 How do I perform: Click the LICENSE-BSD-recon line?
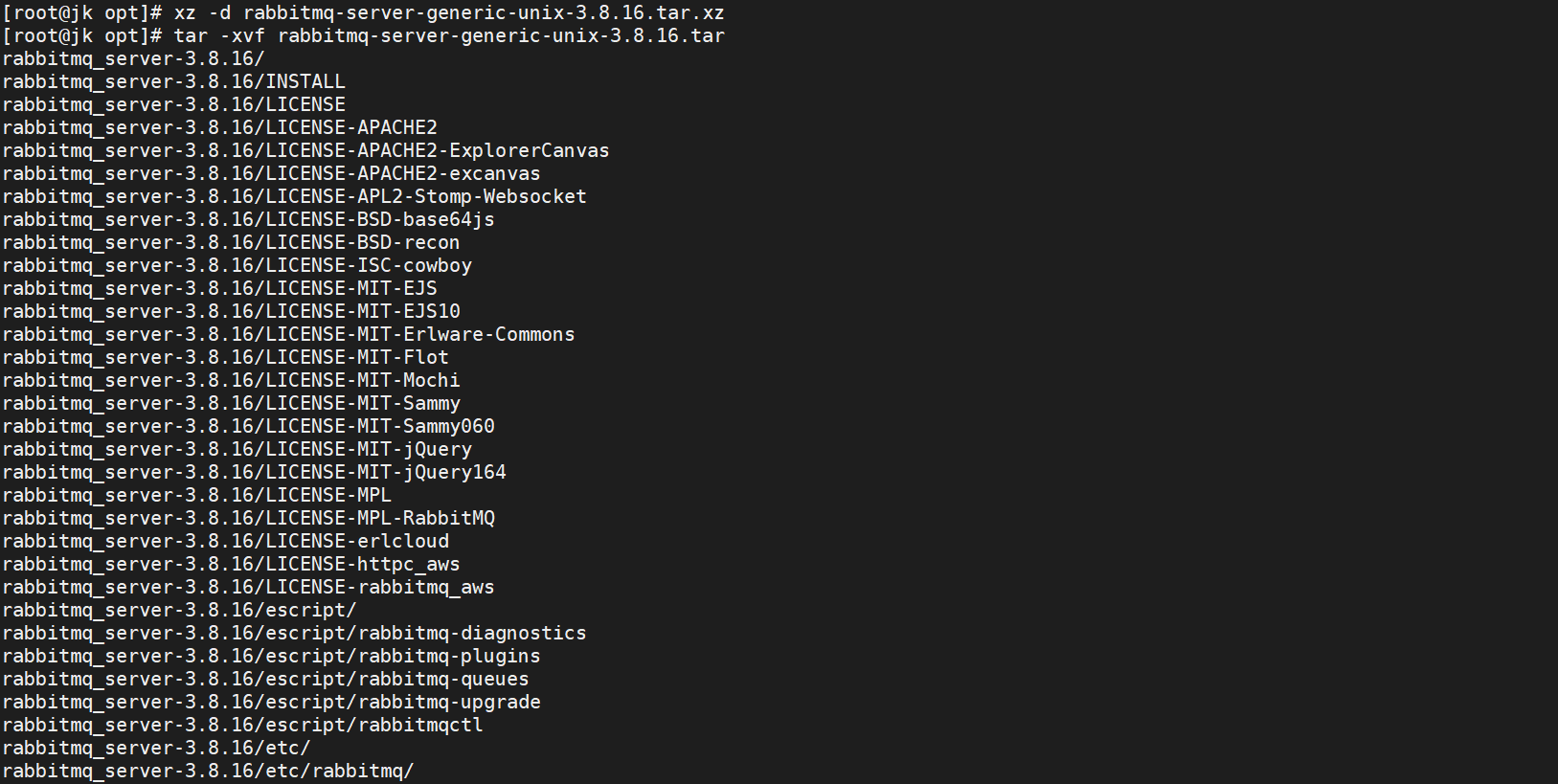(x=231, y=243)
